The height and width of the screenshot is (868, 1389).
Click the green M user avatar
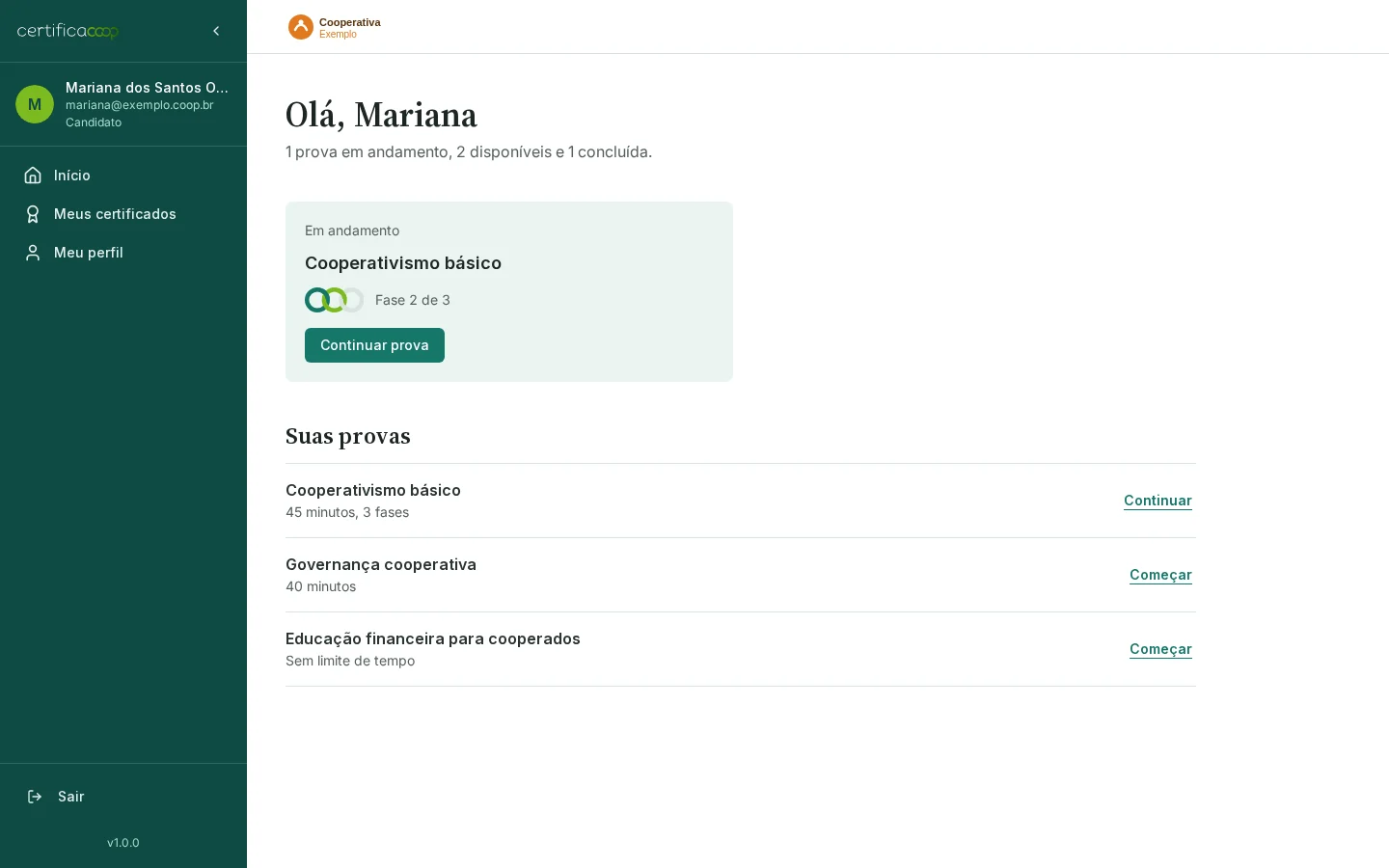coord(35,104)
